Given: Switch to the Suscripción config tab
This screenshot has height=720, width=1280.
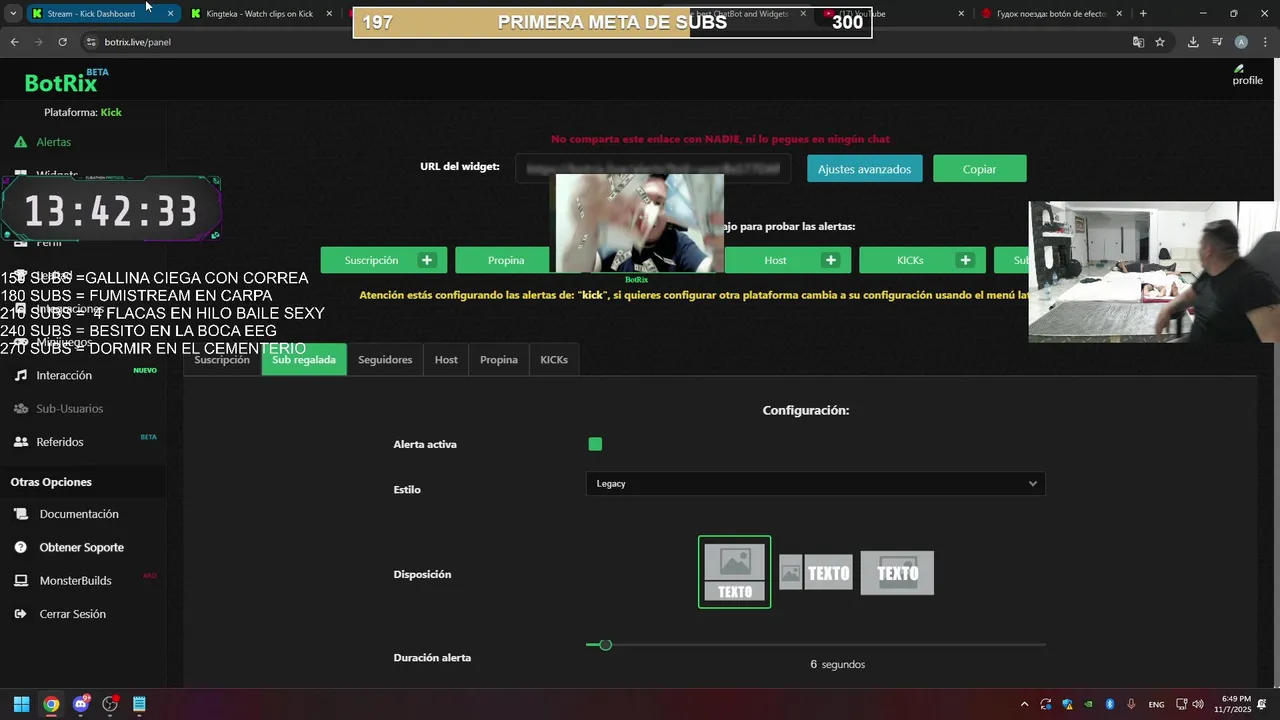Looking at the screenshot, I should click(x=222, y=360).
